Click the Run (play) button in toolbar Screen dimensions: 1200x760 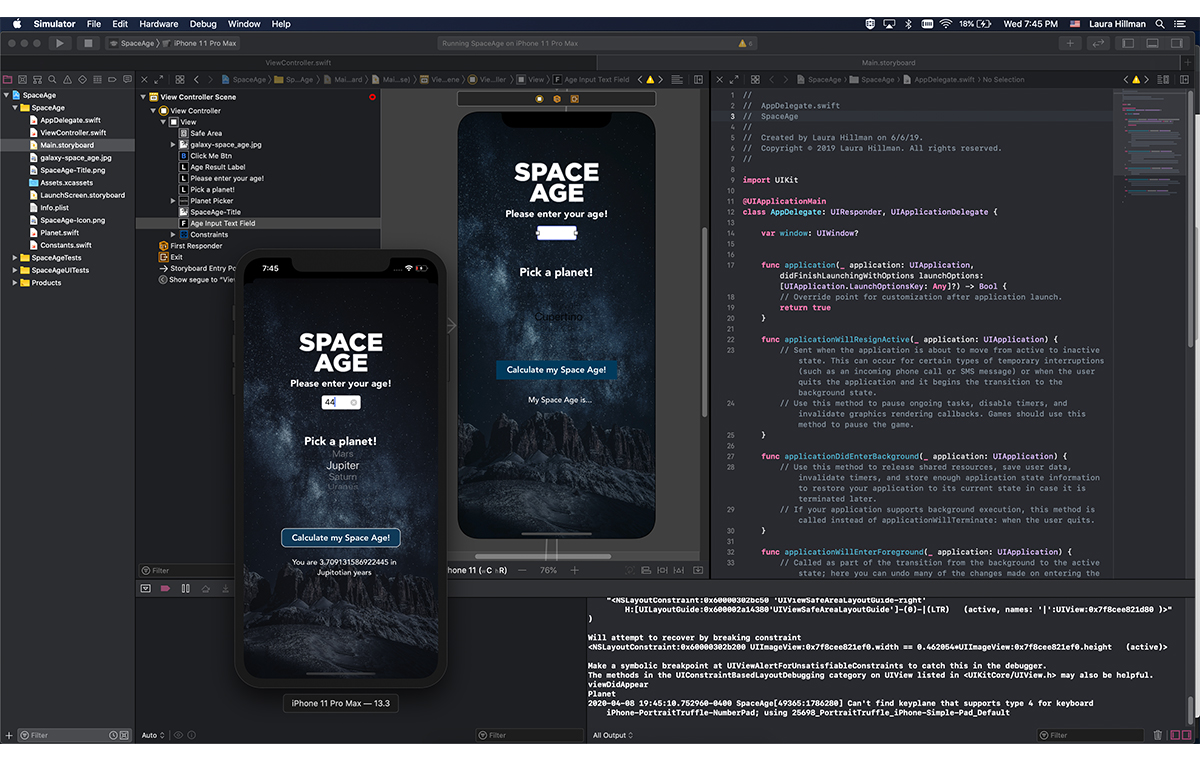coord(60,43)
